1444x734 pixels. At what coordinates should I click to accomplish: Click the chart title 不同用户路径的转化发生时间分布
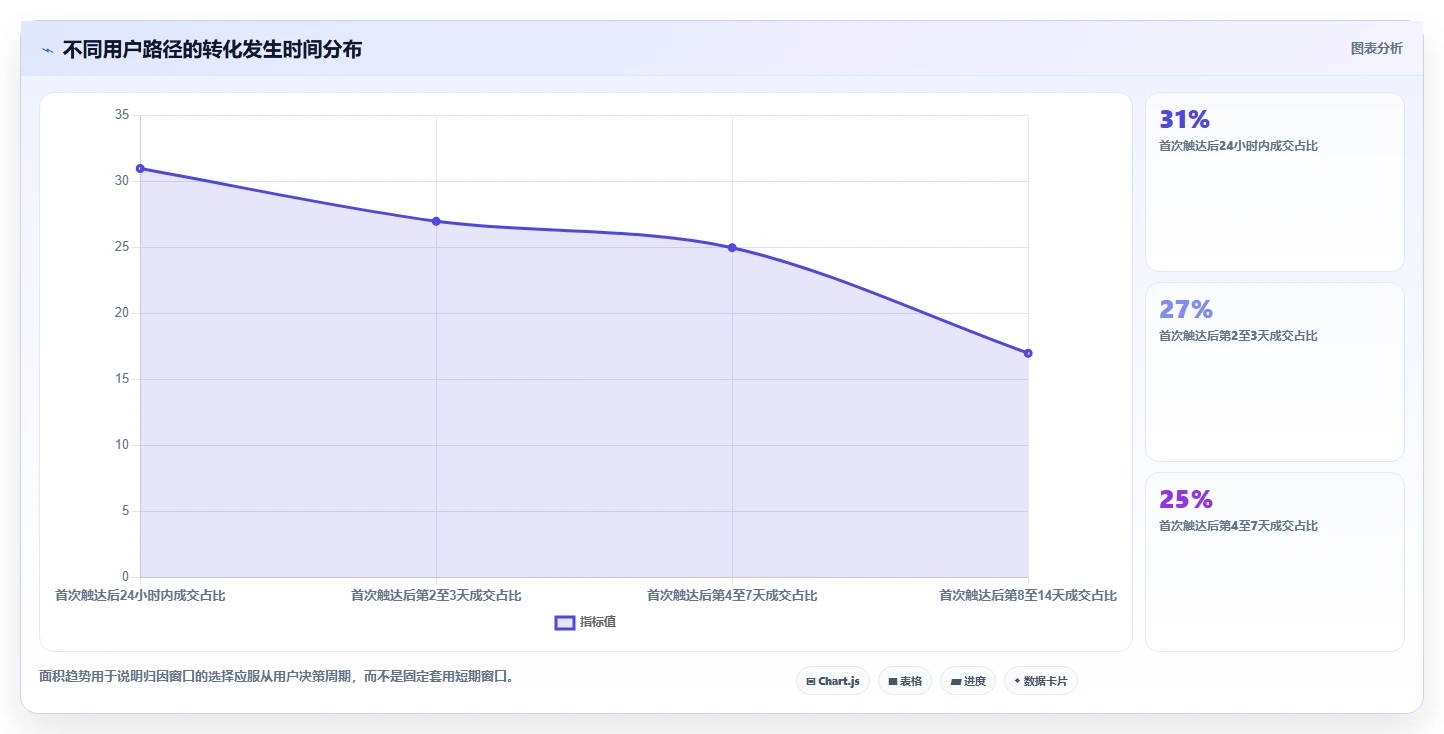[212, 49]
